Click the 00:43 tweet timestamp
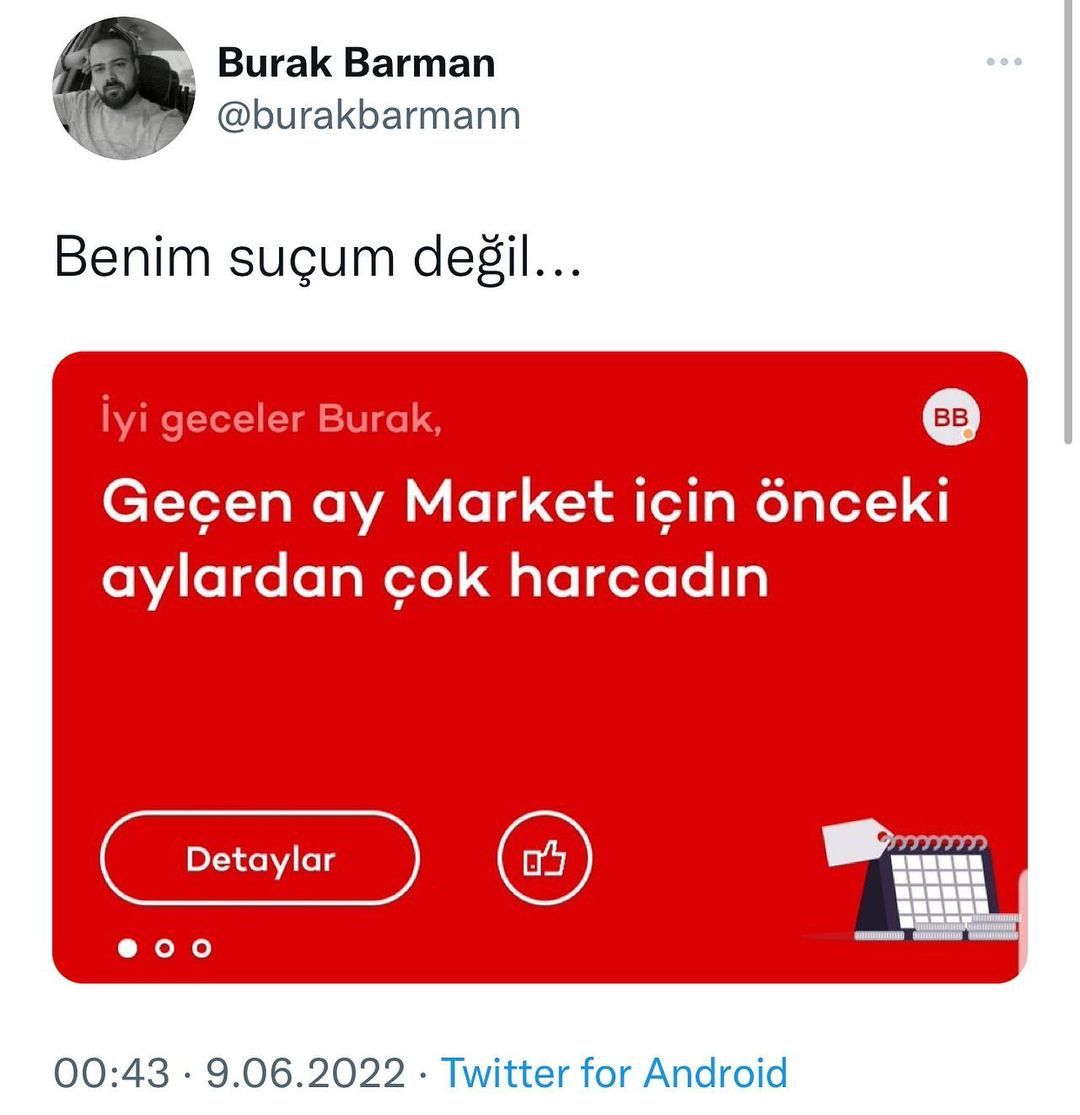Viewport: 1080px width, 1115px height. click(x=112, y=1072)
